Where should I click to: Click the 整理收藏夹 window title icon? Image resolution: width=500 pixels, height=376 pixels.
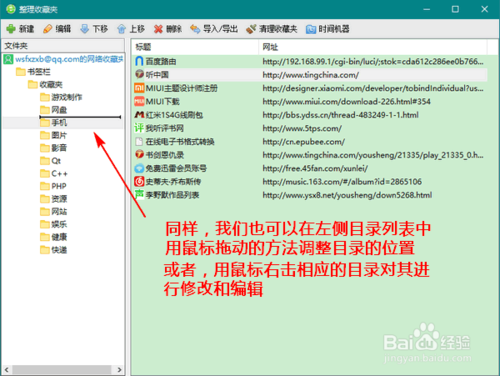pyautogui.click(x=11, y=9)
